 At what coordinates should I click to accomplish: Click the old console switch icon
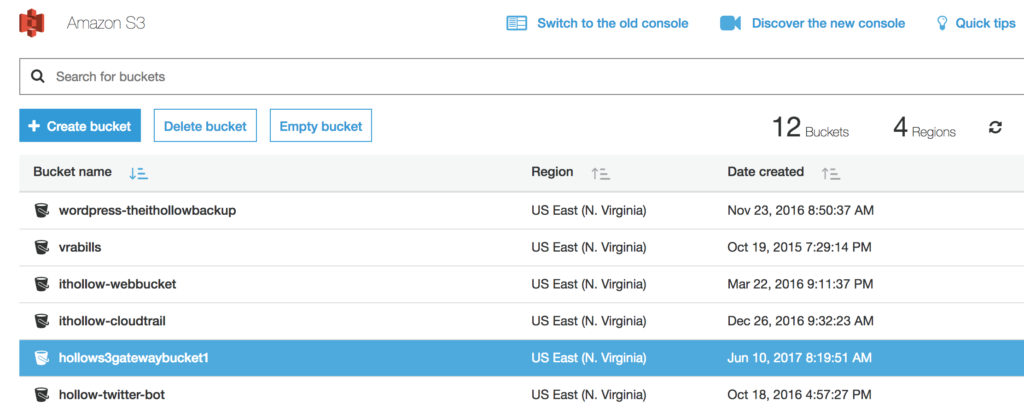516,23
